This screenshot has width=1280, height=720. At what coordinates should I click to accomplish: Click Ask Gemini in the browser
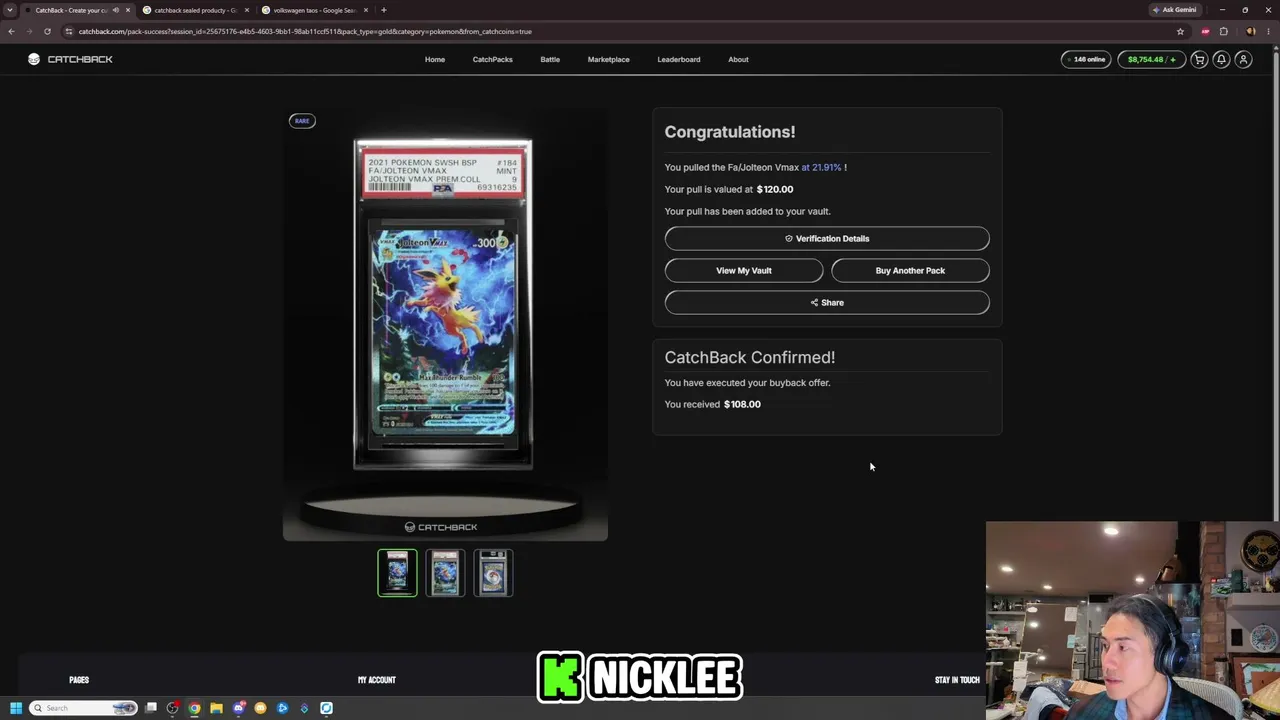[x=1175, y=10]
